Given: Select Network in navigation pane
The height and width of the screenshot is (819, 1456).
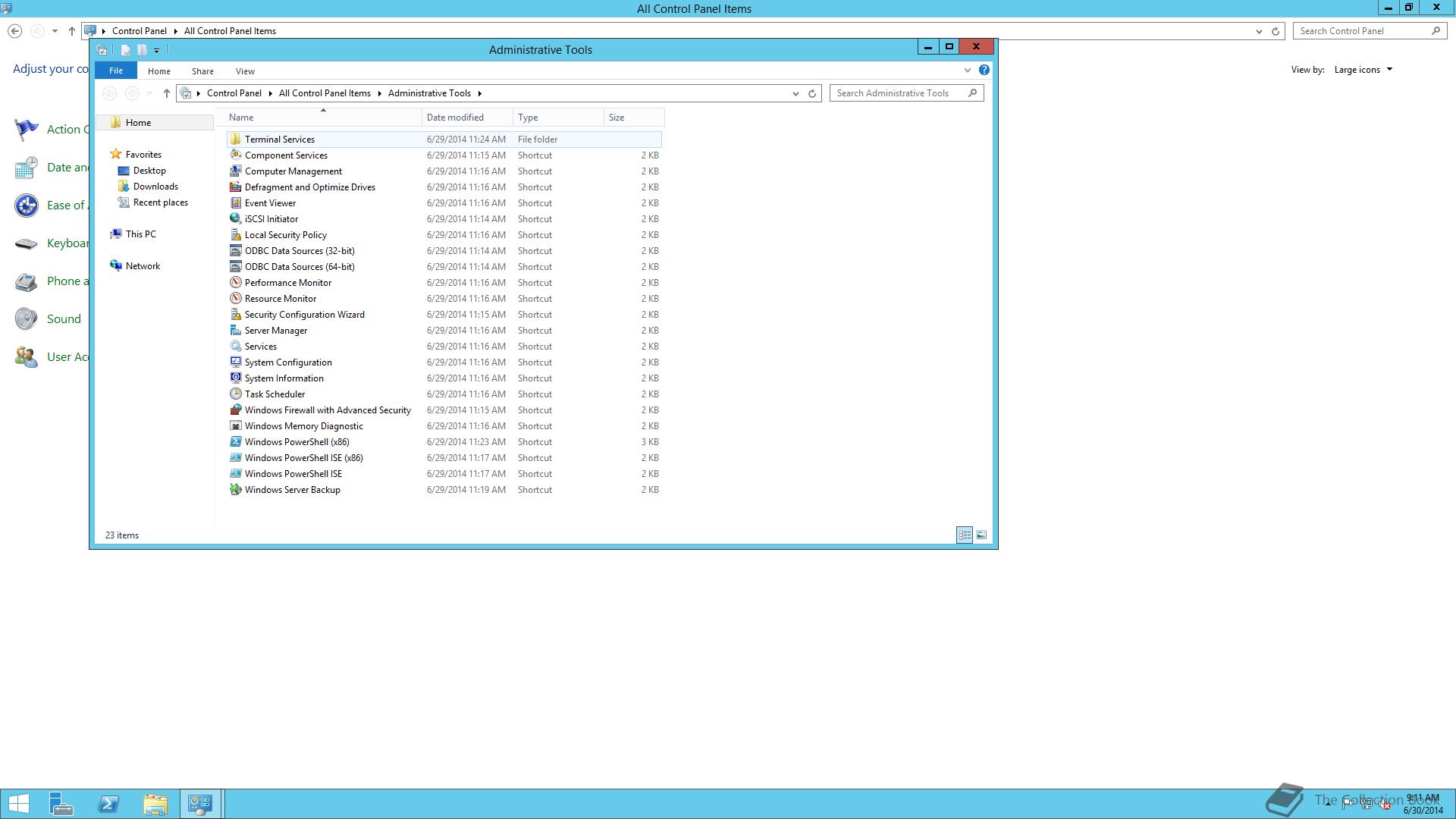Looking at the screenshot, I should coord(143,266).
